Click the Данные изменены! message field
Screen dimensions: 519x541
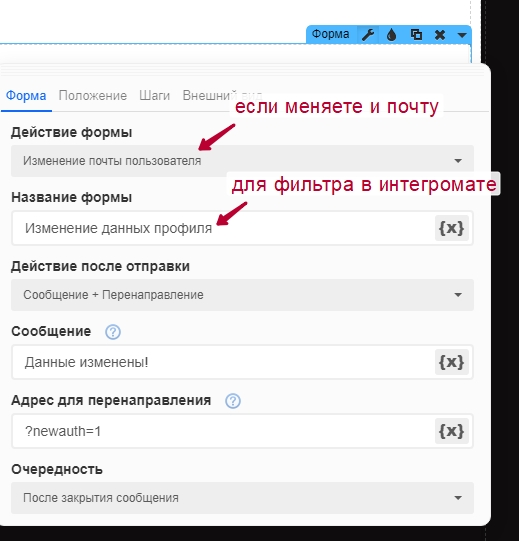[x=223, y=362]
